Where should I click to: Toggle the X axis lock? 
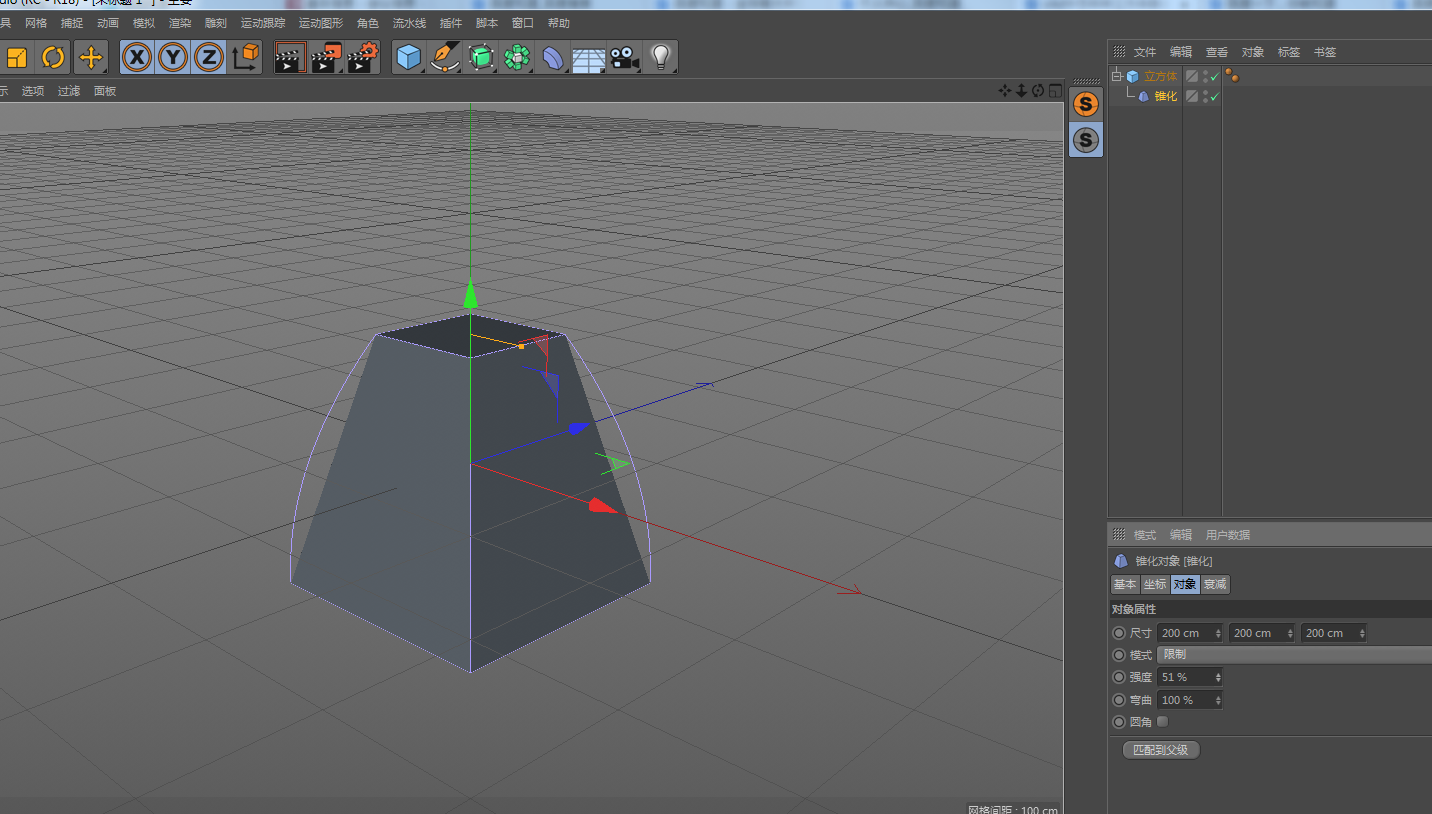click(137, 58)
